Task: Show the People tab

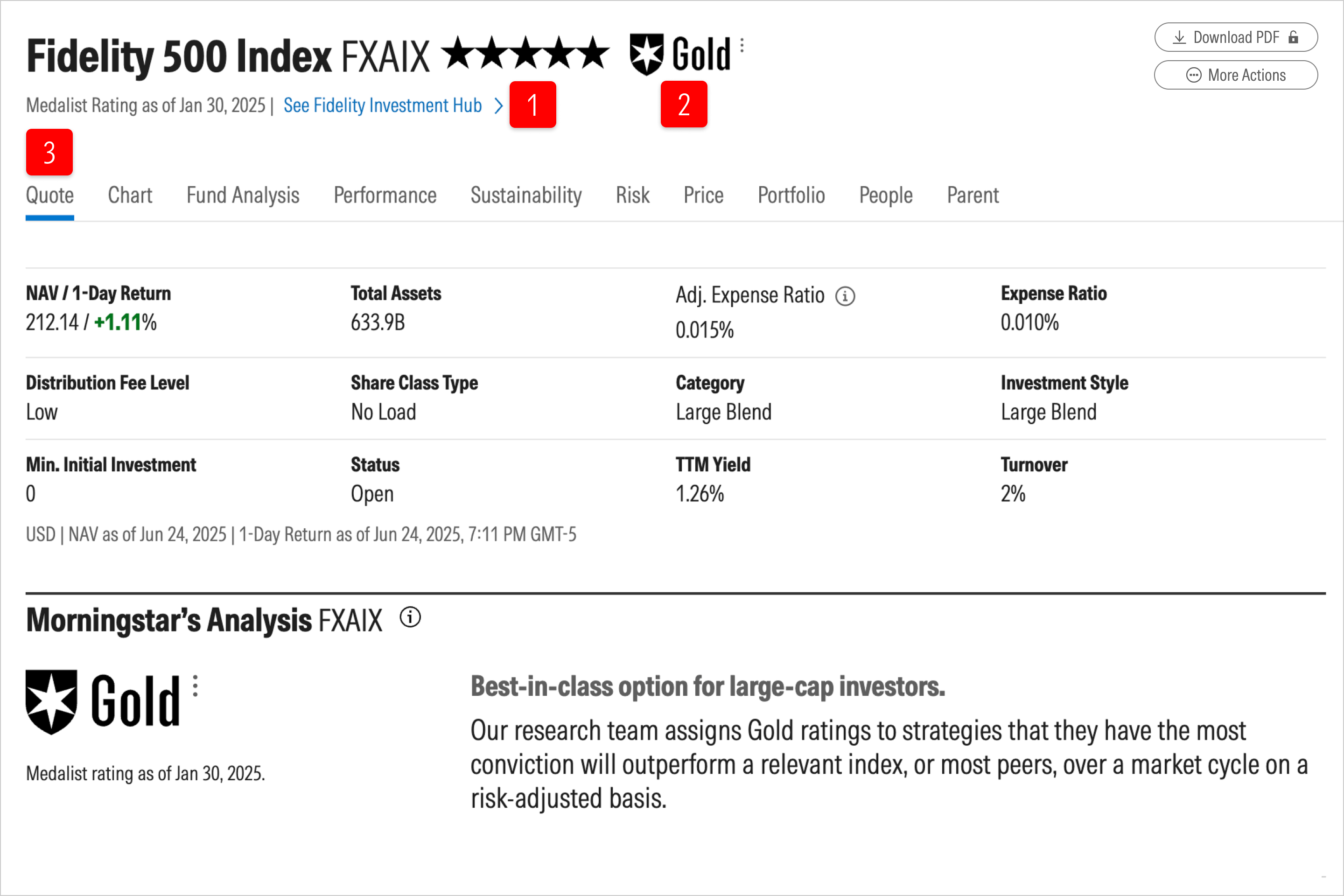Action: [x=886, y=196]
